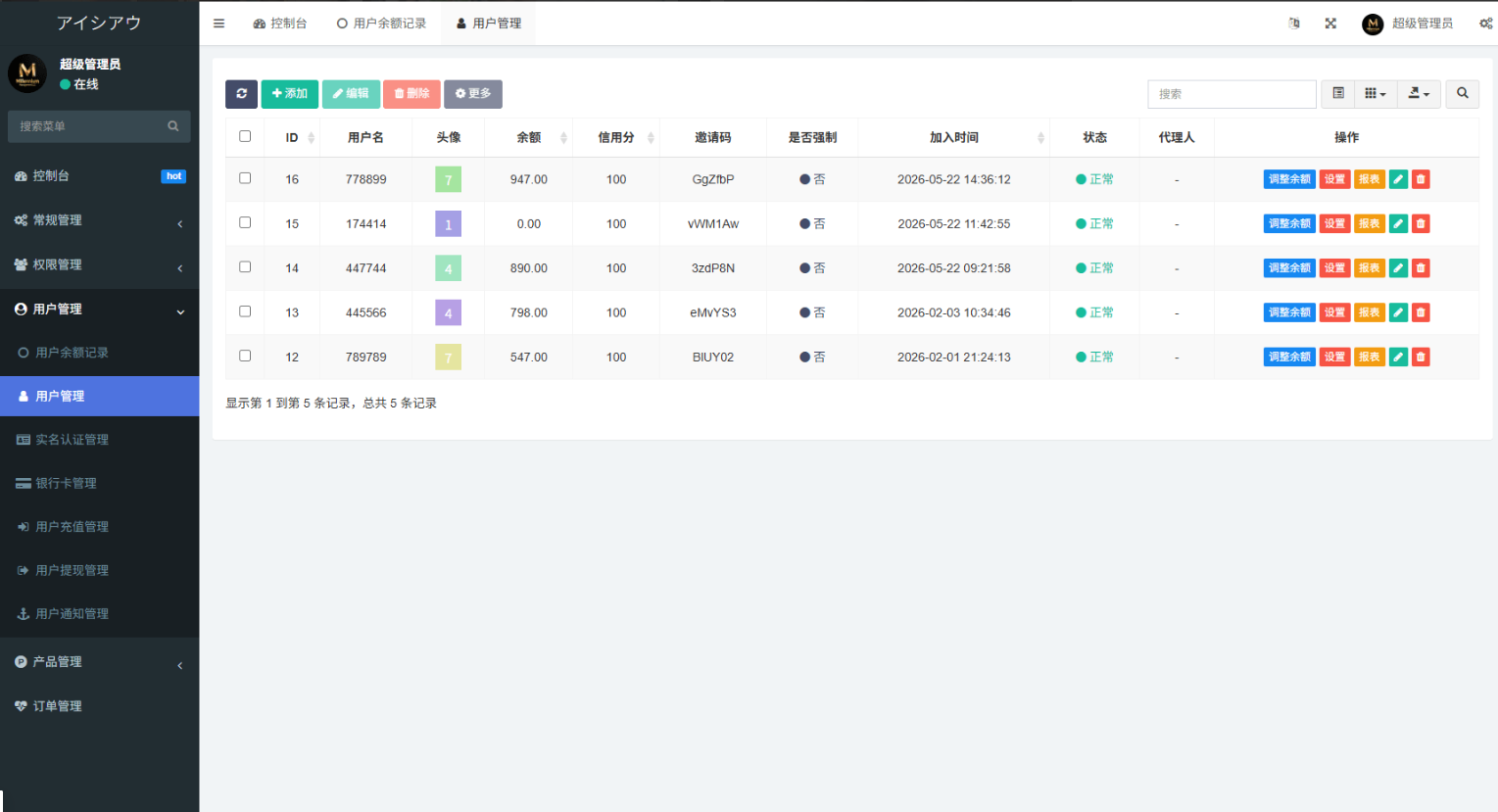Toggle the sidebar hamburger menu icon
Screen dimensions: 1498x812
point(218,24)
